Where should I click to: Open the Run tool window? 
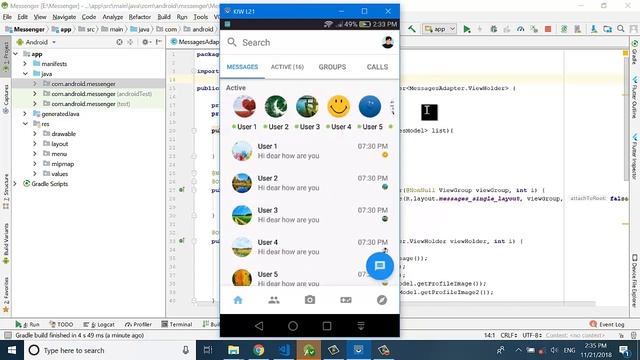27,324
